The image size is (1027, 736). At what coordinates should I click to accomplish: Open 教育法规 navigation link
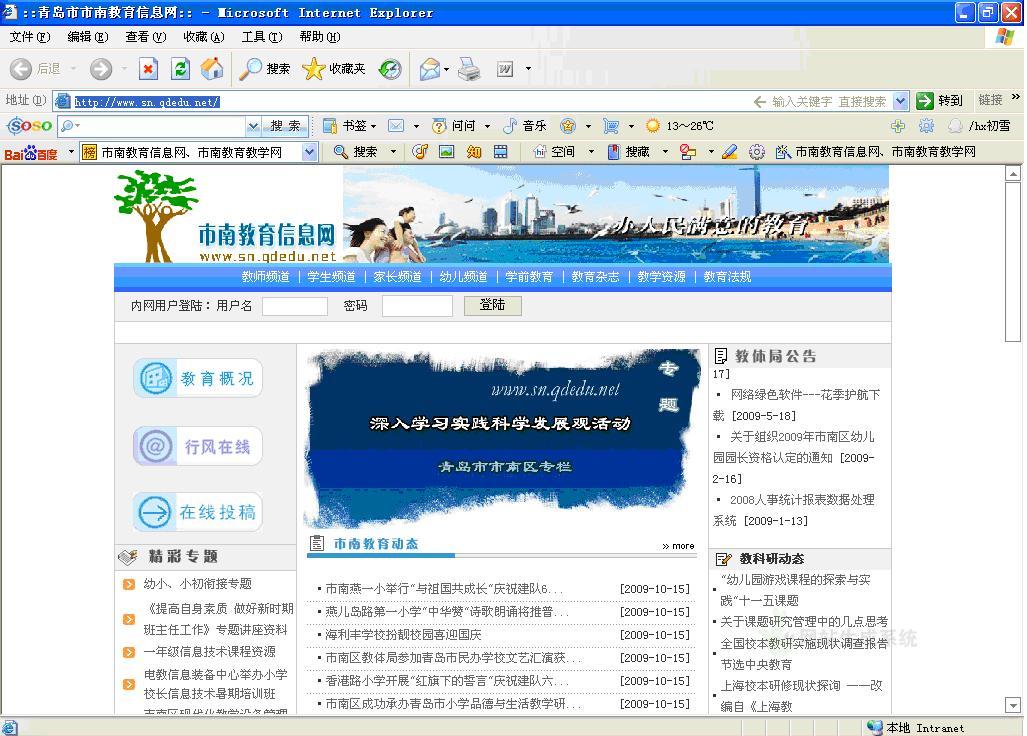pos(727,277)
